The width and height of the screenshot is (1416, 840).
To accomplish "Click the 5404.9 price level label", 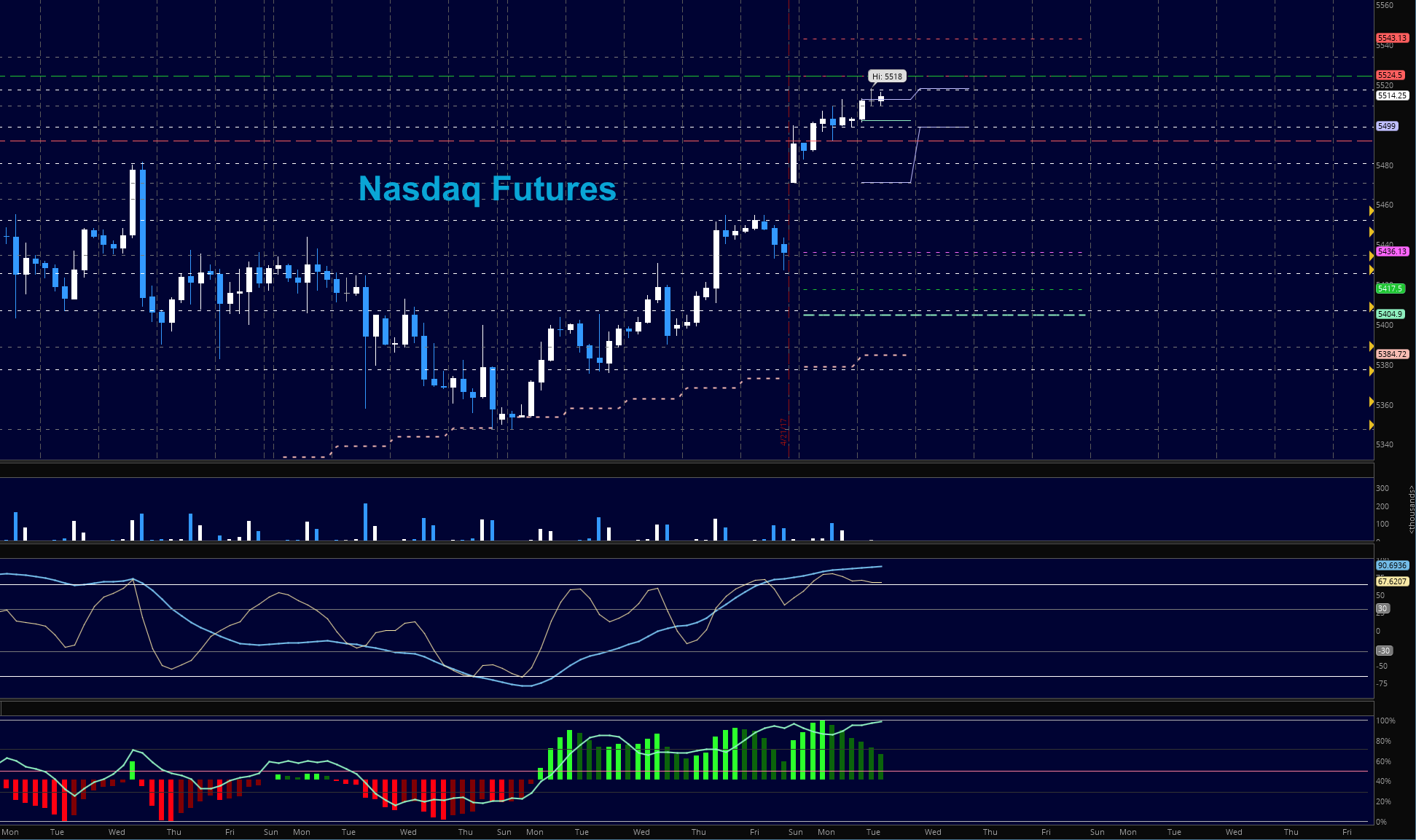I will (x=1389, y=314).
